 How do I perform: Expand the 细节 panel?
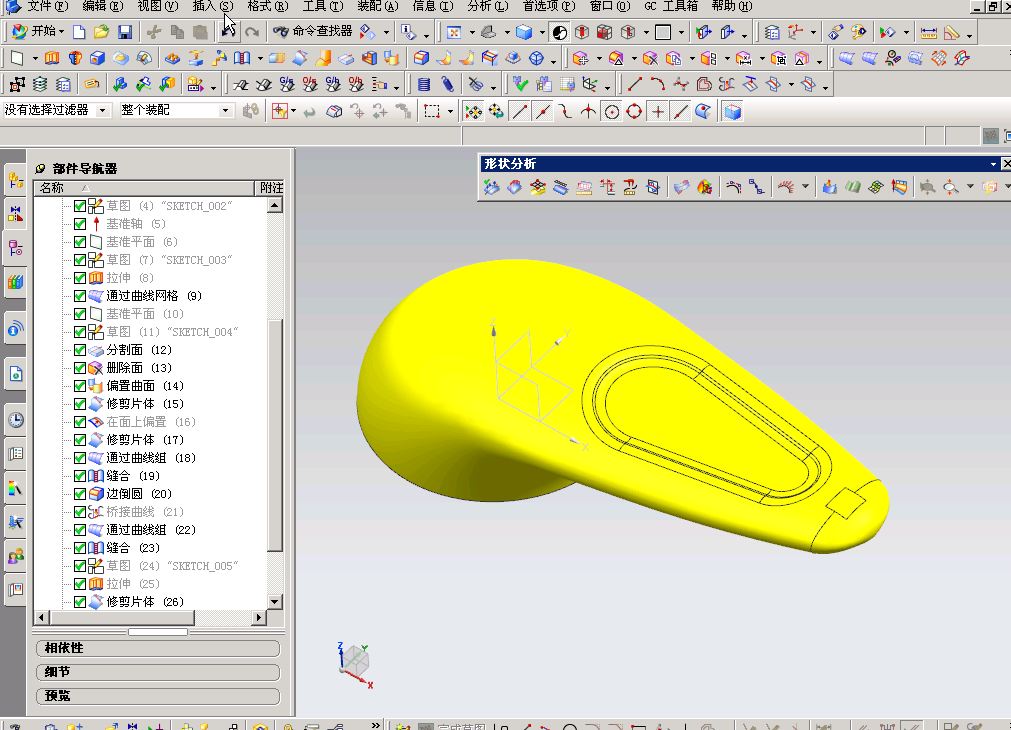(158, 672)
